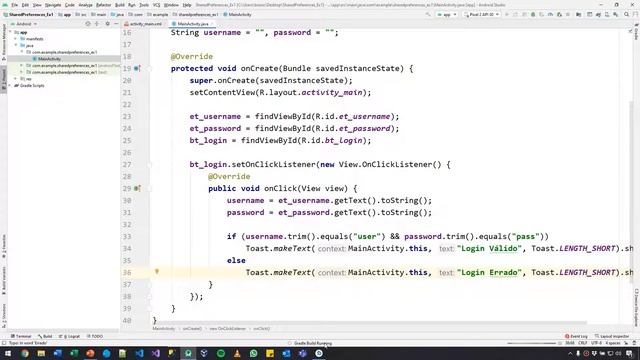Collapse the app module tree node
The height and width of the screenshot is (360, 640).
click(10, 32)
